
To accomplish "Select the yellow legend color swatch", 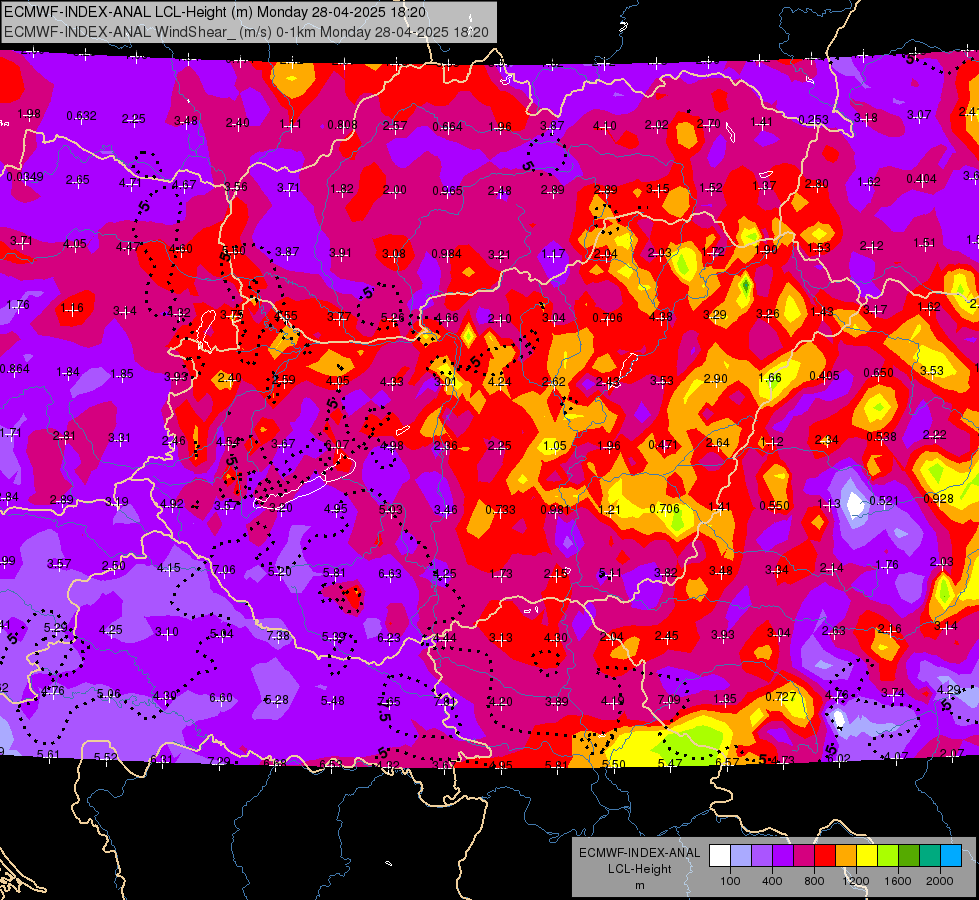I will click(867, 855).
